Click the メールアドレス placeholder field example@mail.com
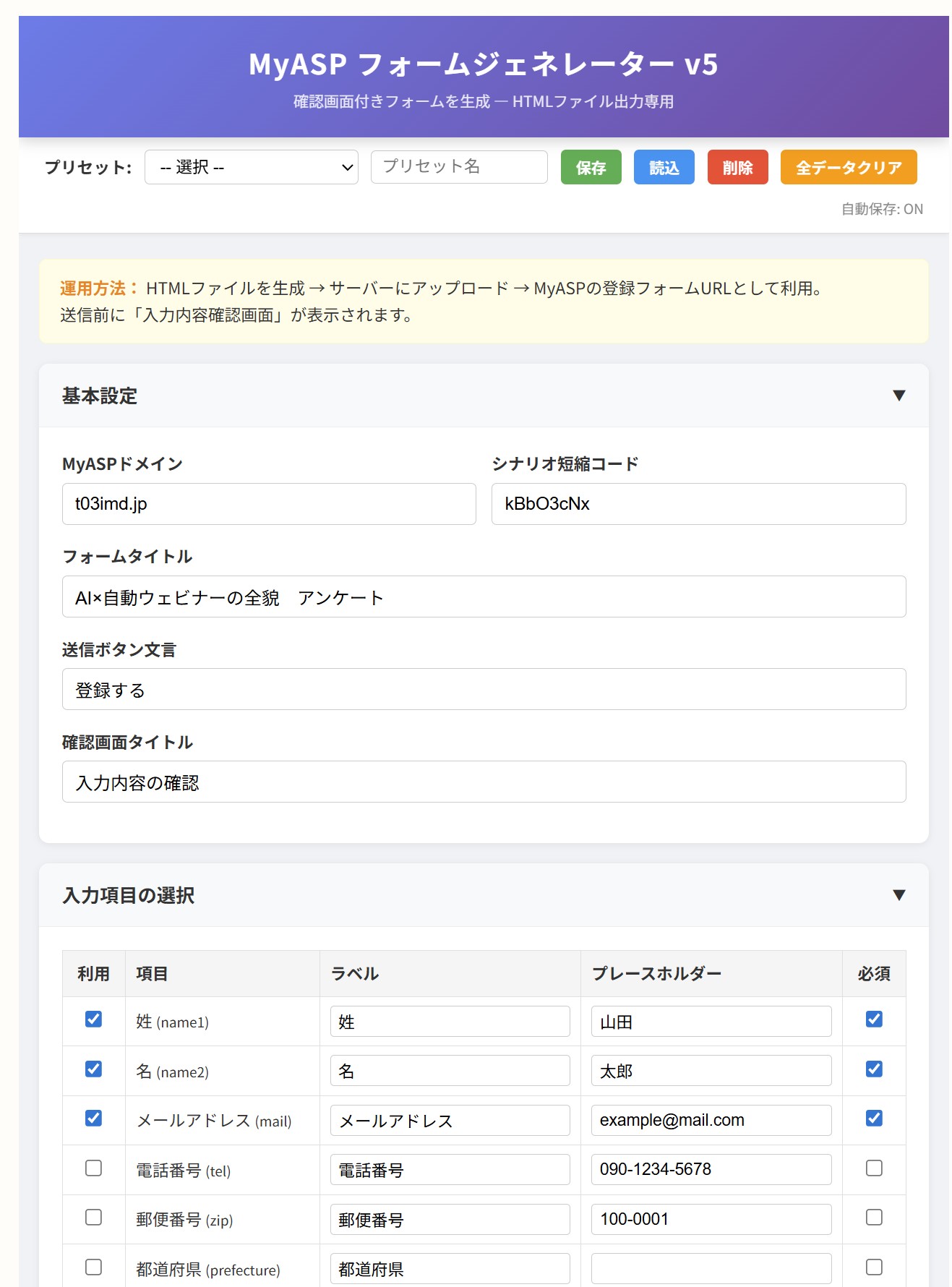This screenshot has width=952, height=1287. pyautogui.click(x=711, y=1120)
